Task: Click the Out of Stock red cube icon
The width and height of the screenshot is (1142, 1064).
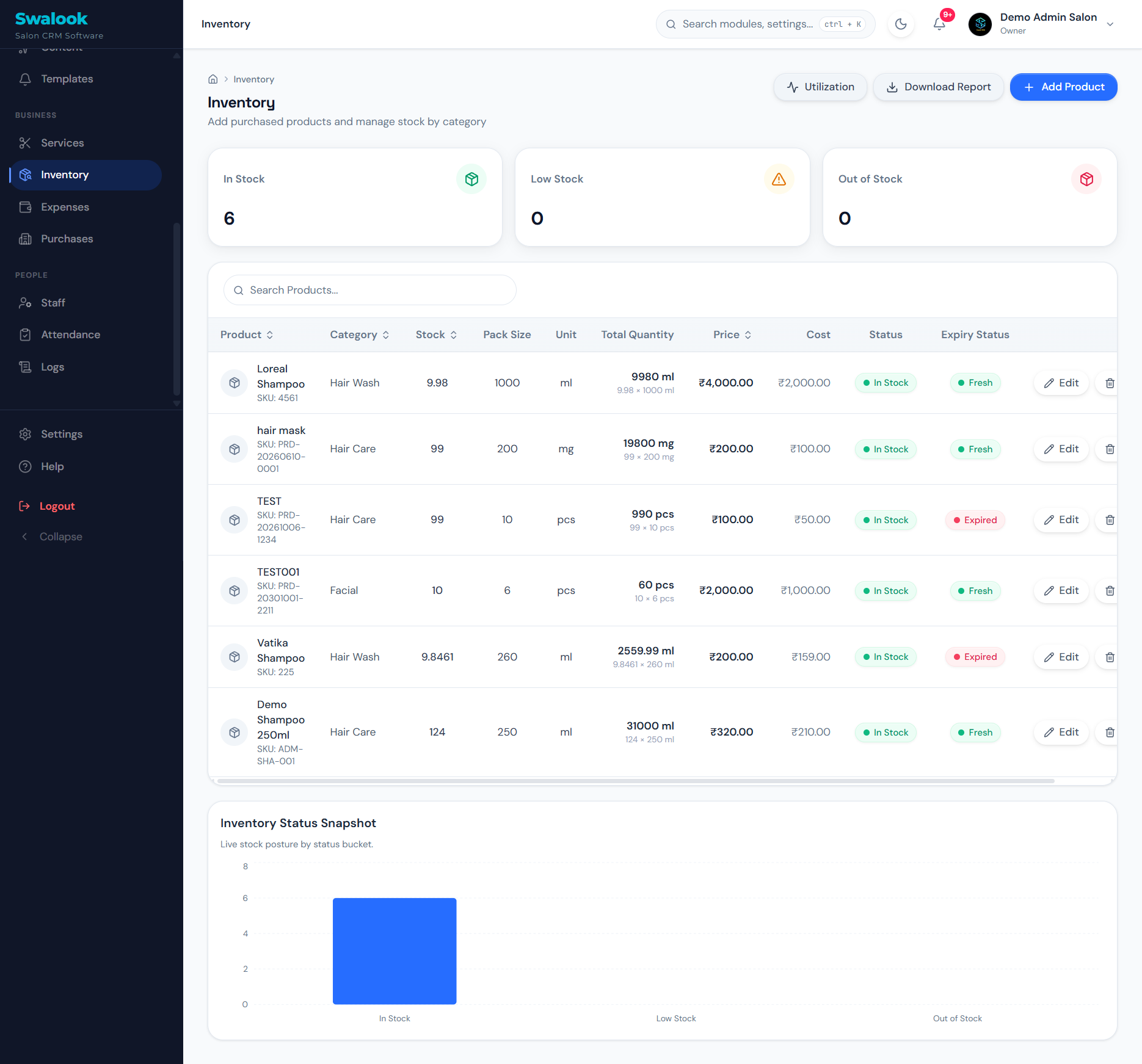Action: click(1086, 179)
